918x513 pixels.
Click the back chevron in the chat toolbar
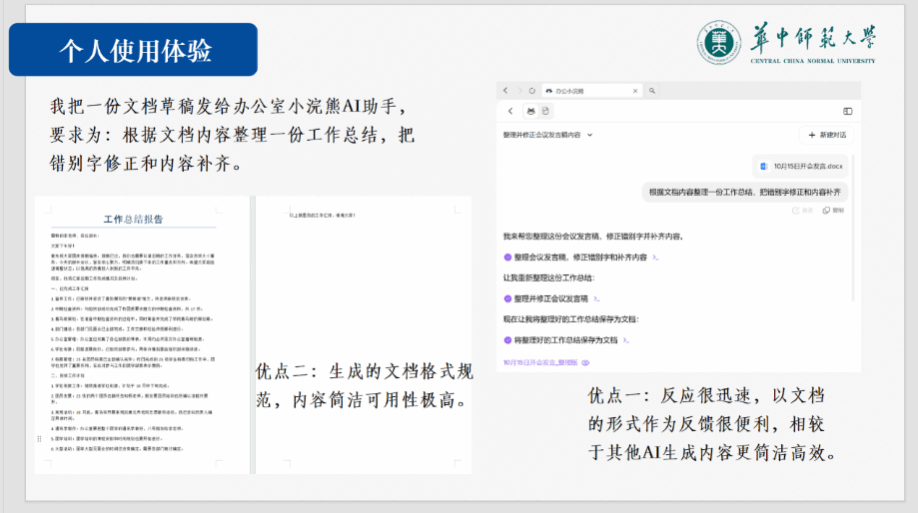tap(510, 111)
